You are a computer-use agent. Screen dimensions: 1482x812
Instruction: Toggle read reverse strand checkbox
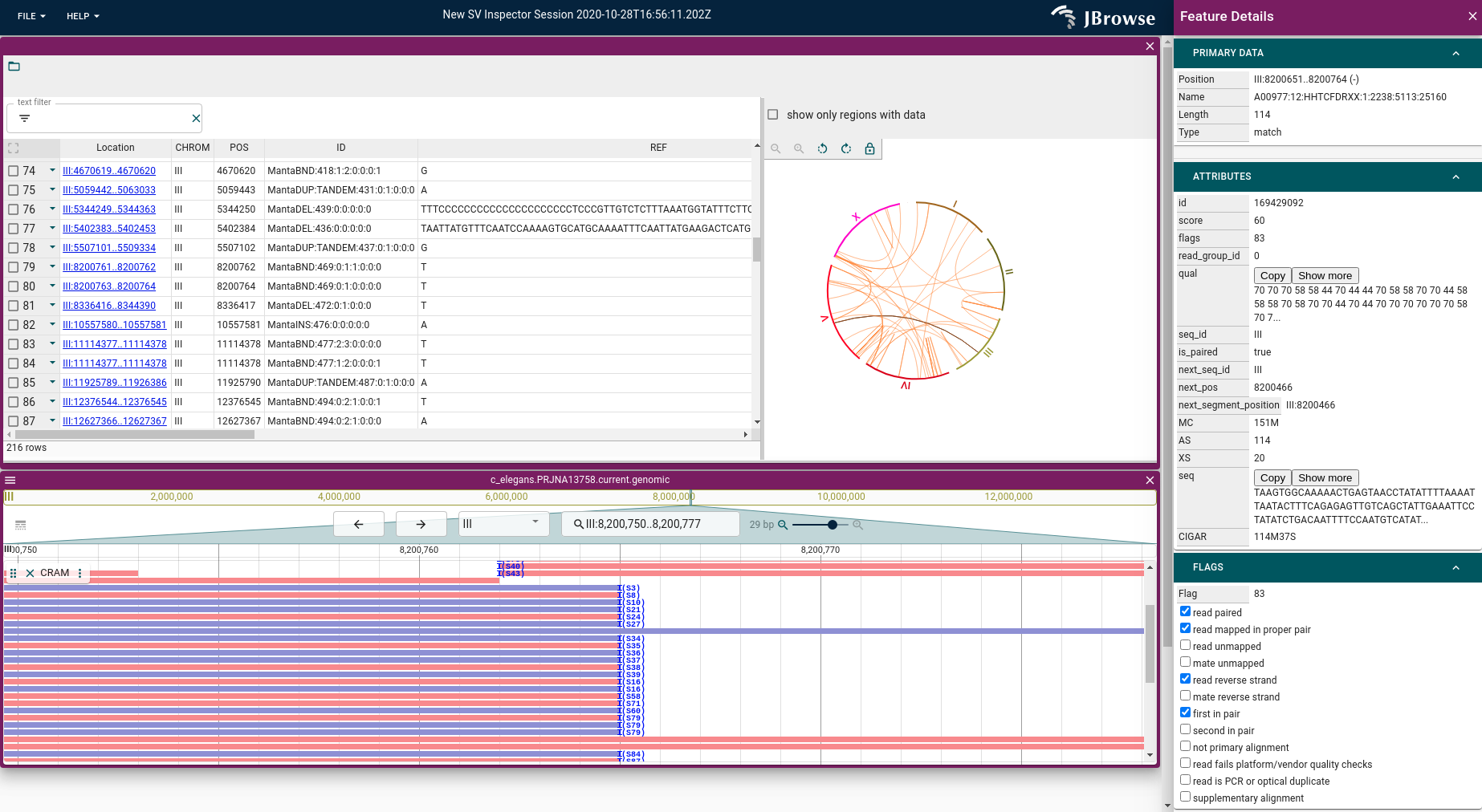[x=1185, y=679]
